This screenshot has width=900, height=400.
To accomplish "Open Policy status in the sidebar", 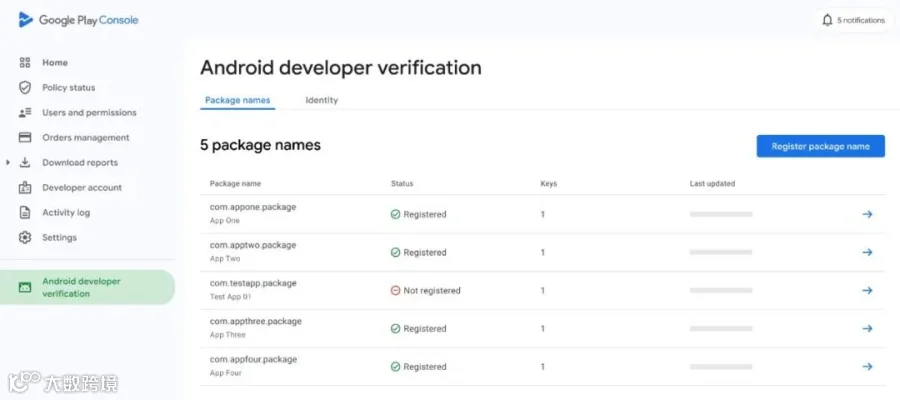I will [x=68, y=88].
